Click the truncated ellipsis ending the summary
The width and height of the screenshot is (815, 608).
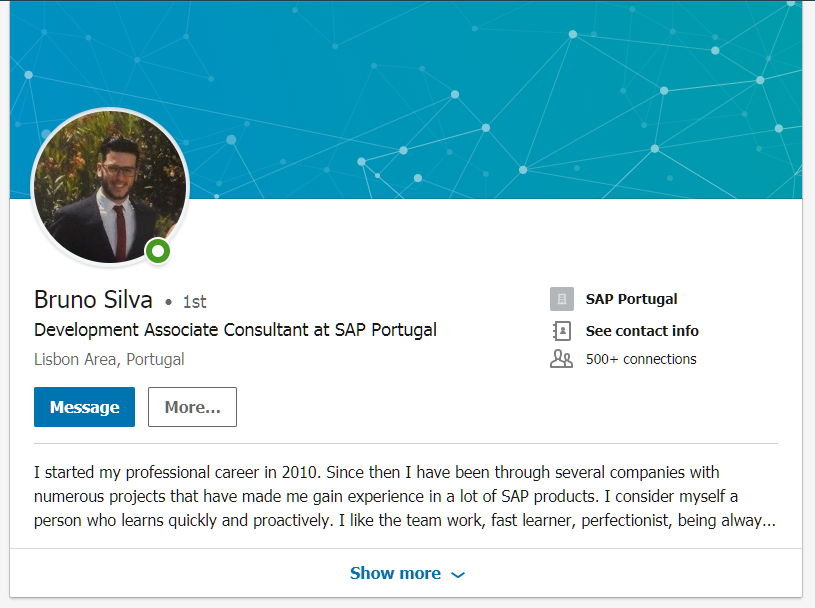pos(769,521)
